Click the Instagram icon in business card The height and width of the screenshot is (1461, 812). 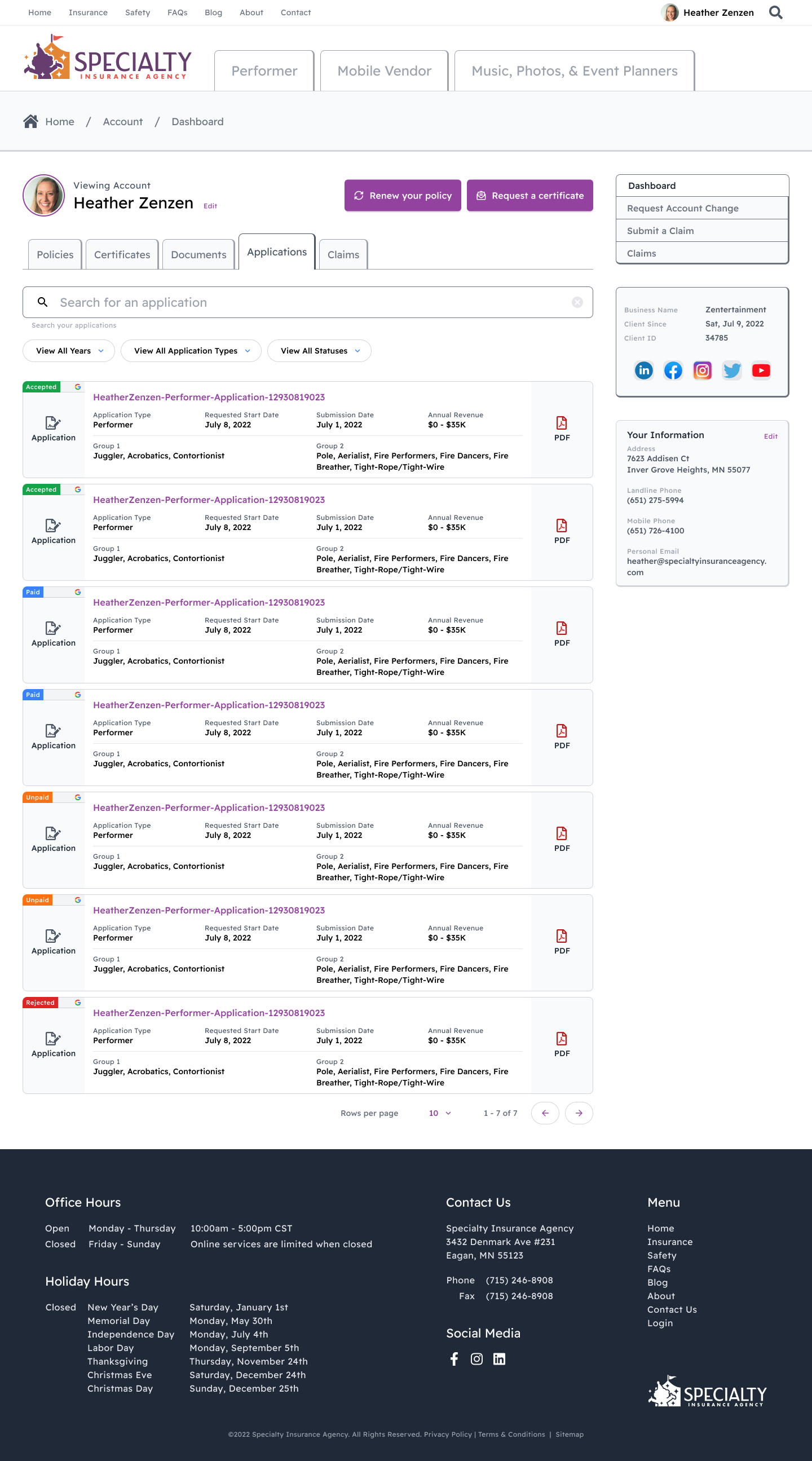[702, 370]
